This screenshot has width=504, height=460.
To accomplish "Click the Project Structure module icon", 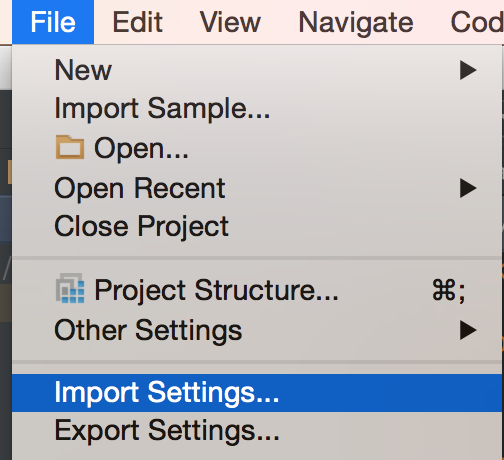I will coord(70,289).
